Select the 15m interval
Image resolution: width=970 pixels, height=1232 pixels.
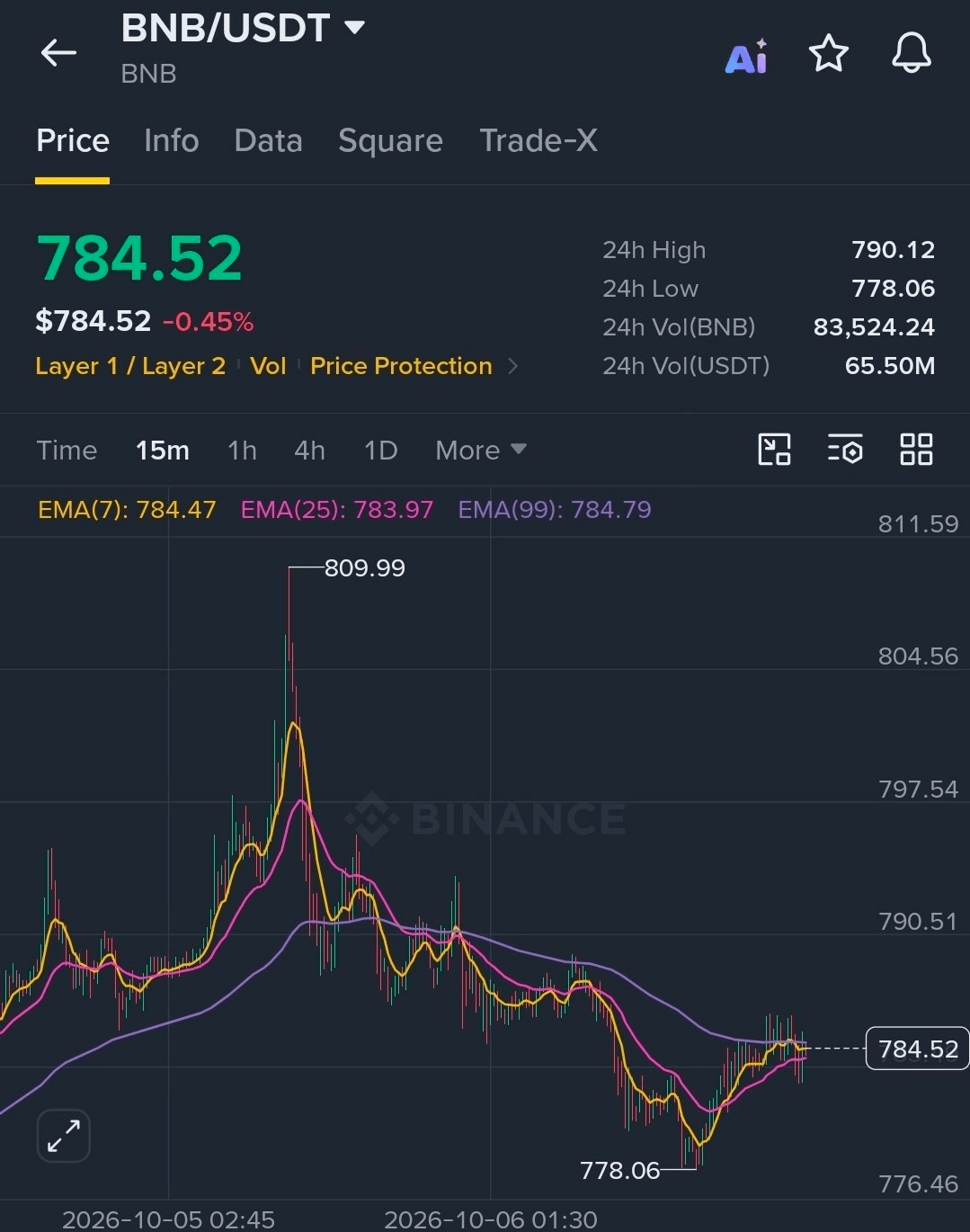[163, 450]
